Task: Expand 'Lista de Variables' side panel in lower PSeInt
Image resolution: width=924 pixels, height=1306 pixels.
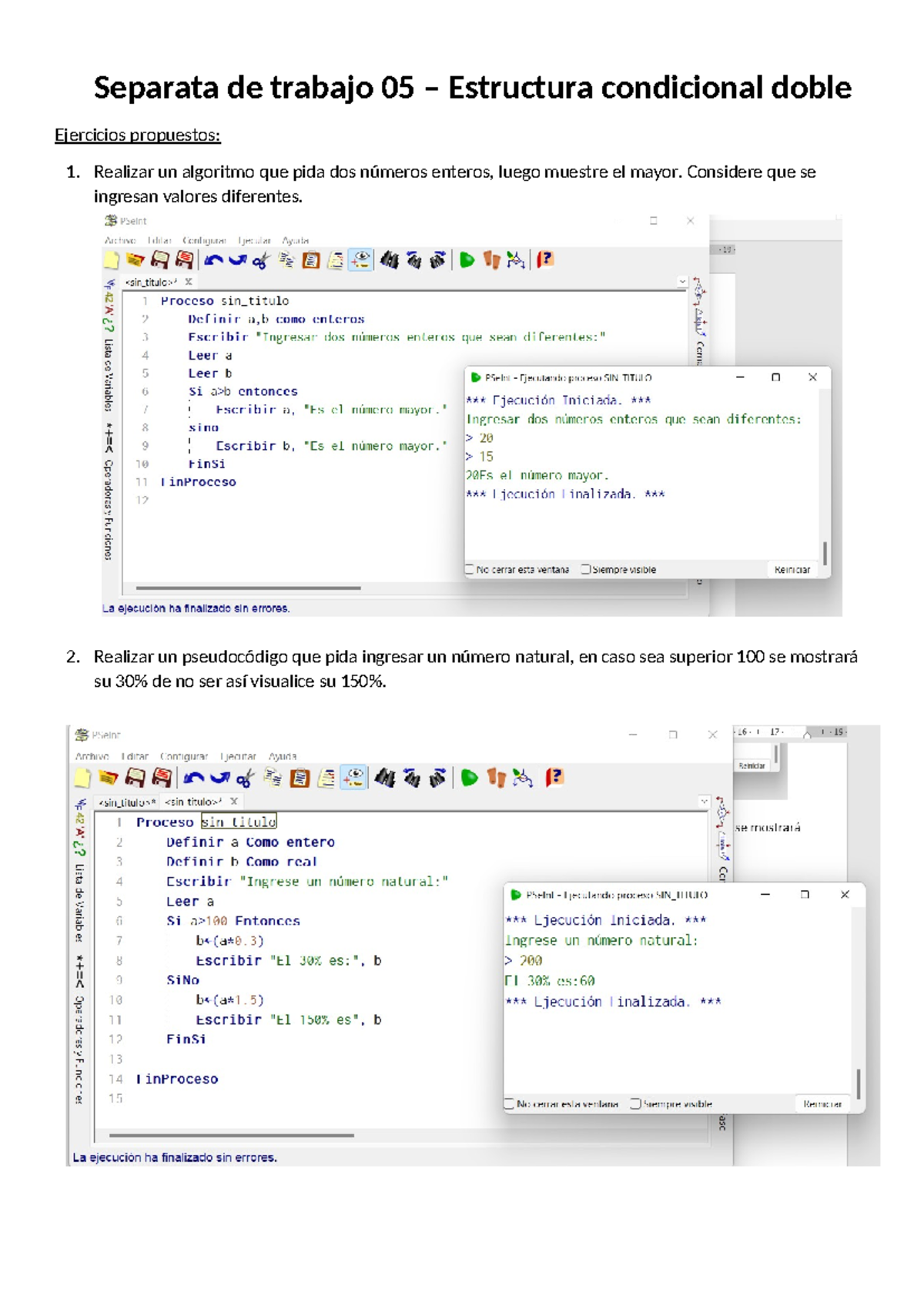Action: coord(79,901)
